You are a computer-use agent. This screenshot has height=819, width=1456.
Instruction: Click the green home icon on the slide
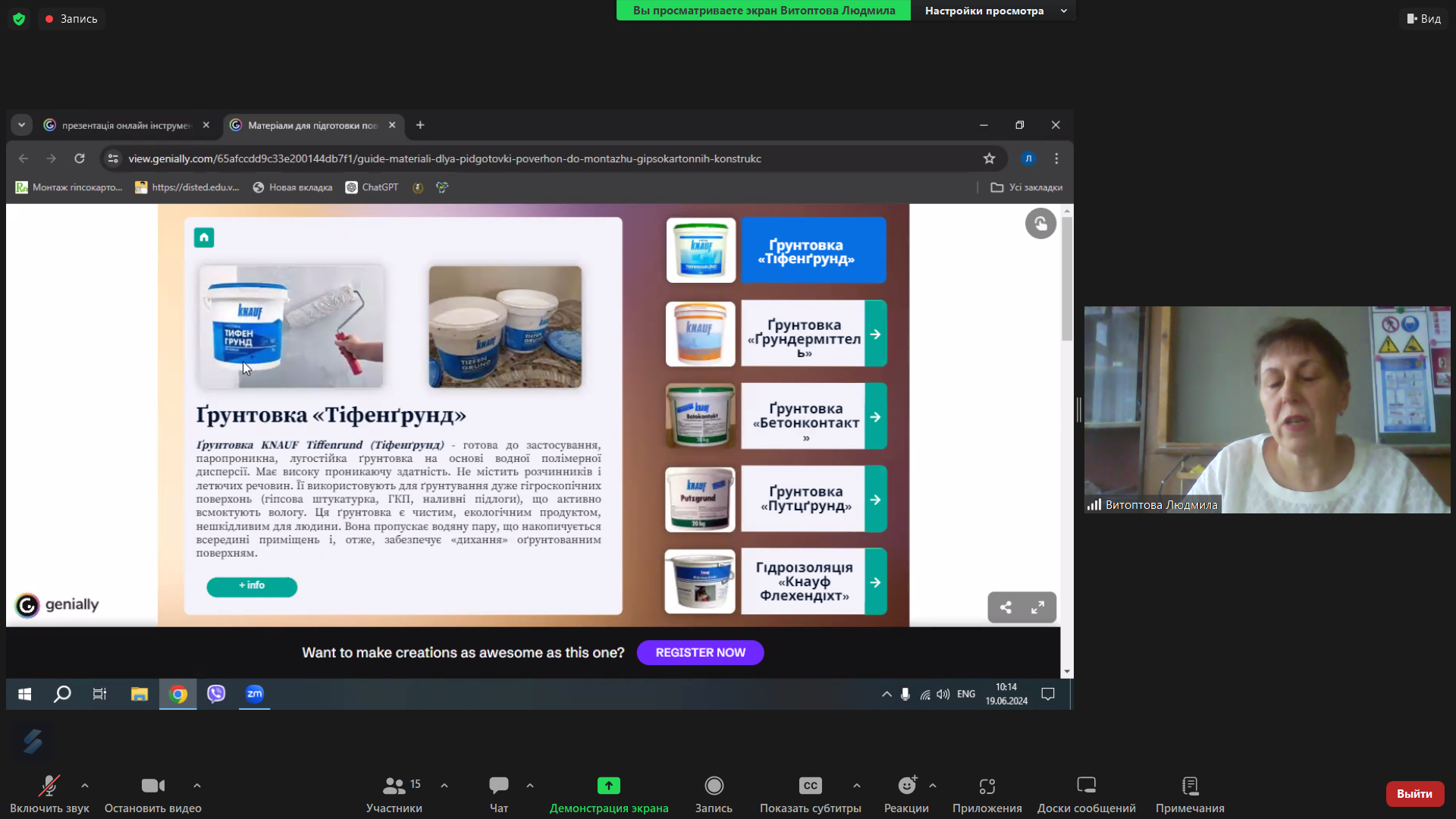204,237
